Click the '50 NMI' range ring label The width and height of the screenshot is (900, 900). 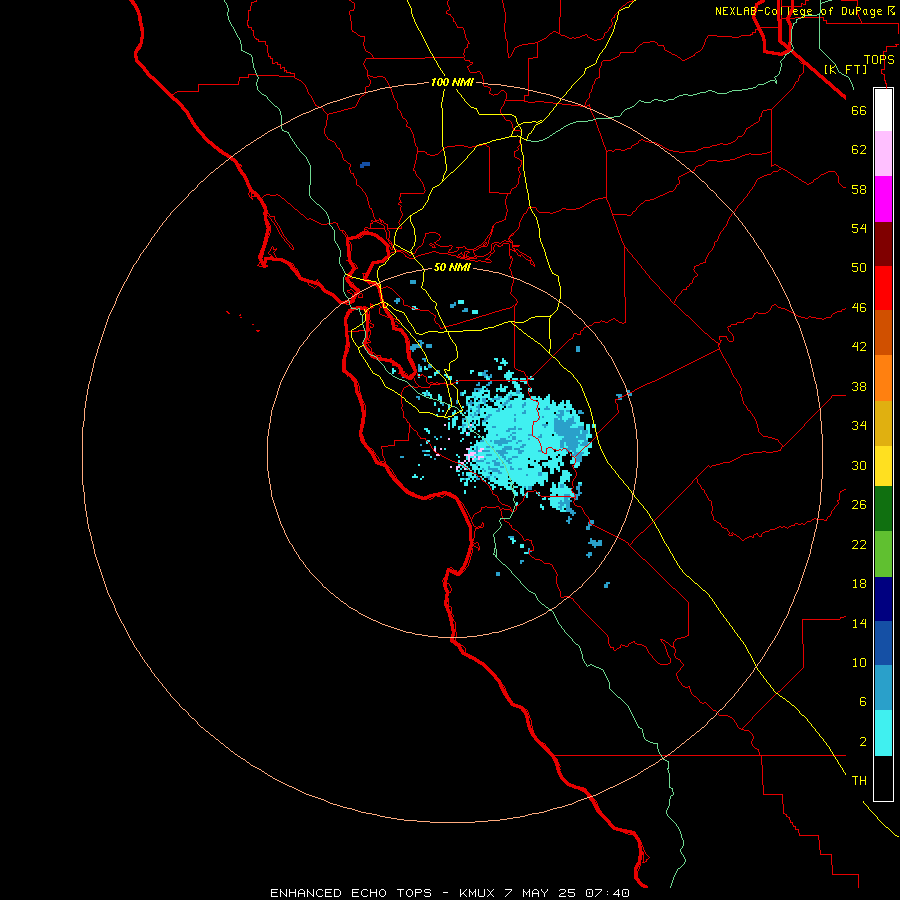[x=452, y=267]
